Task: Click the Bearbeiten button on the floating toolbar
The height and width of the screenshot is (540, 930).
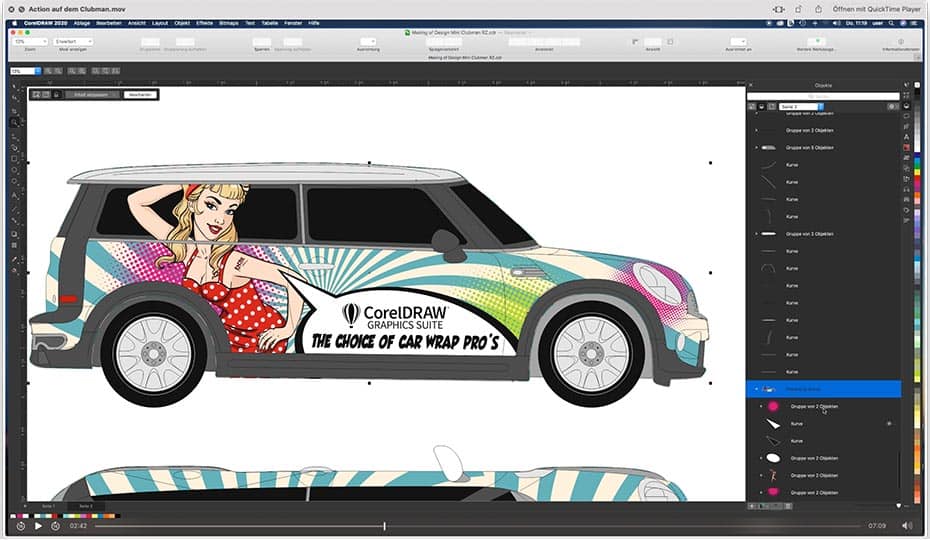Action: [140, 94]
